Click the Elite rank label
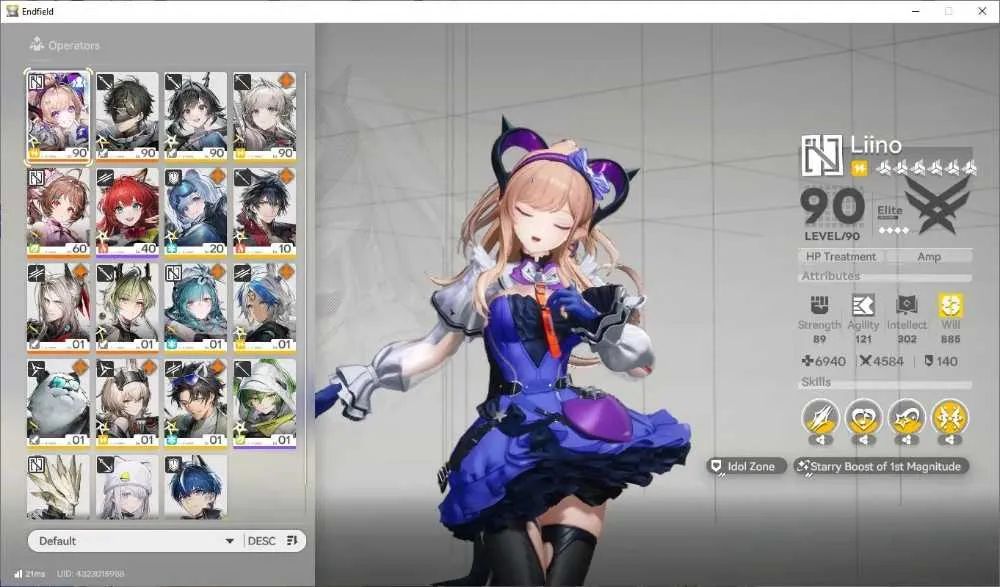1000x587 pixels. pos(890,210)
